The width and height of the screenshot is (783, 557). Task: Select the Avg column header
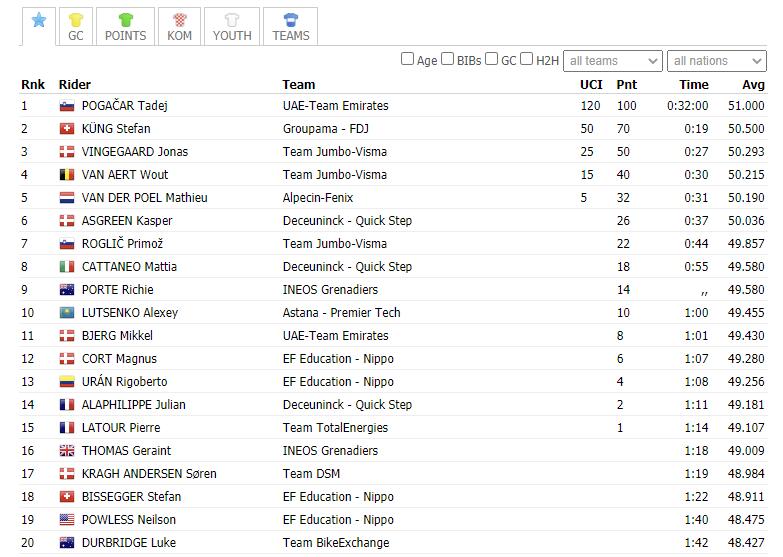tap(753, 84)
